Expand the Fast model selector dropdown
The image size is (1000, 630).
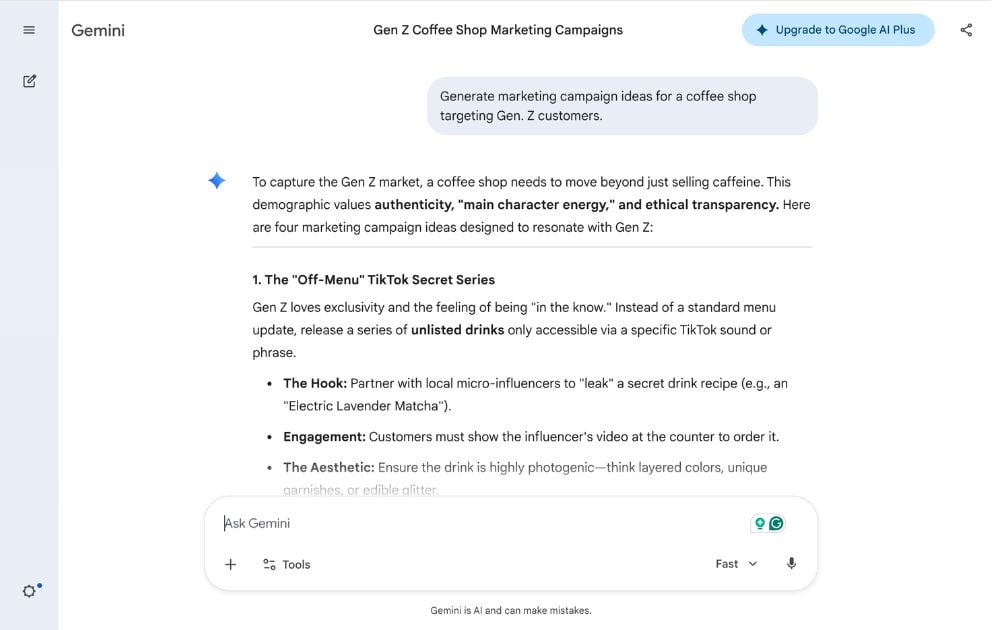[737, 564]
